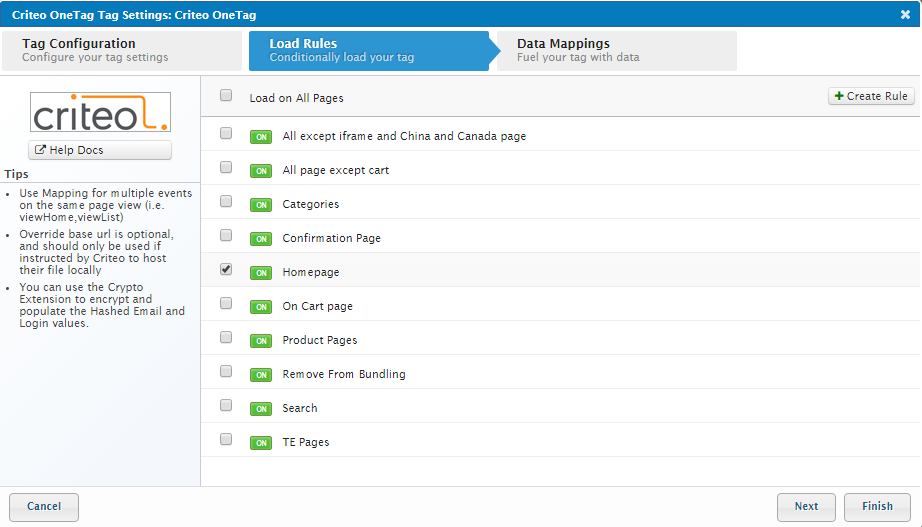922x527 pixels.
Task: Click the 'All page except cart' rule name
Action: pyautogui.click(x=336, y=170)
